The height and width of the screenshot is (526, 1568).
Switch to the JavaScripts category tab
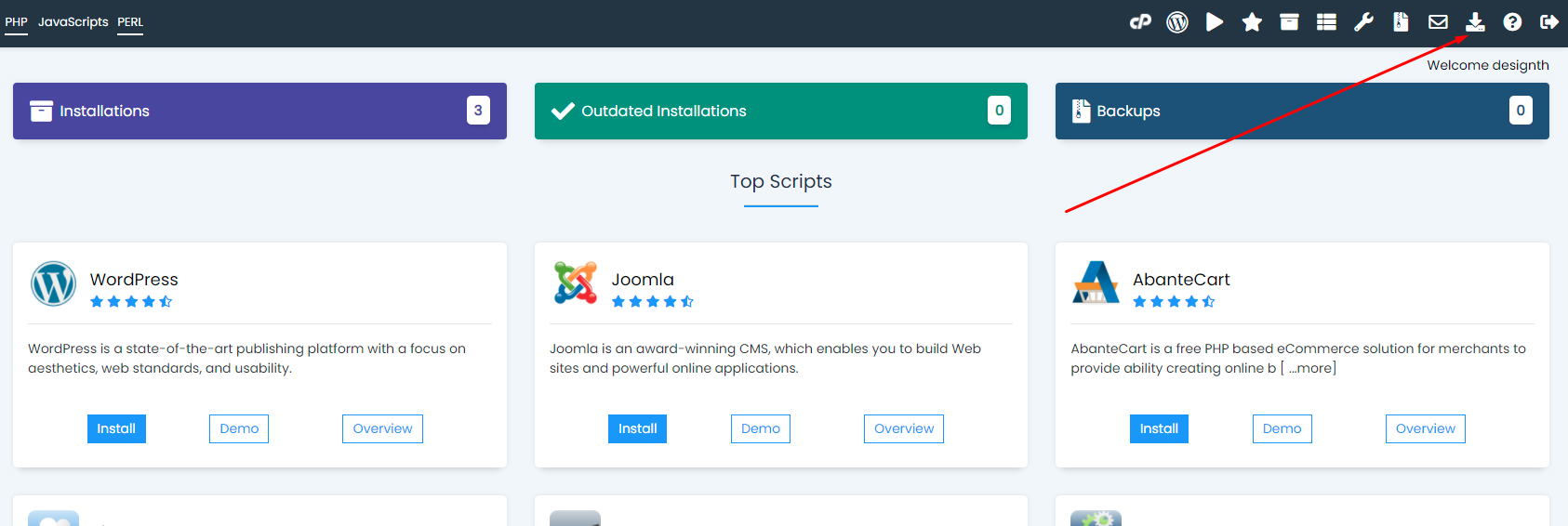pyautogui.click(x=73, y=22)
